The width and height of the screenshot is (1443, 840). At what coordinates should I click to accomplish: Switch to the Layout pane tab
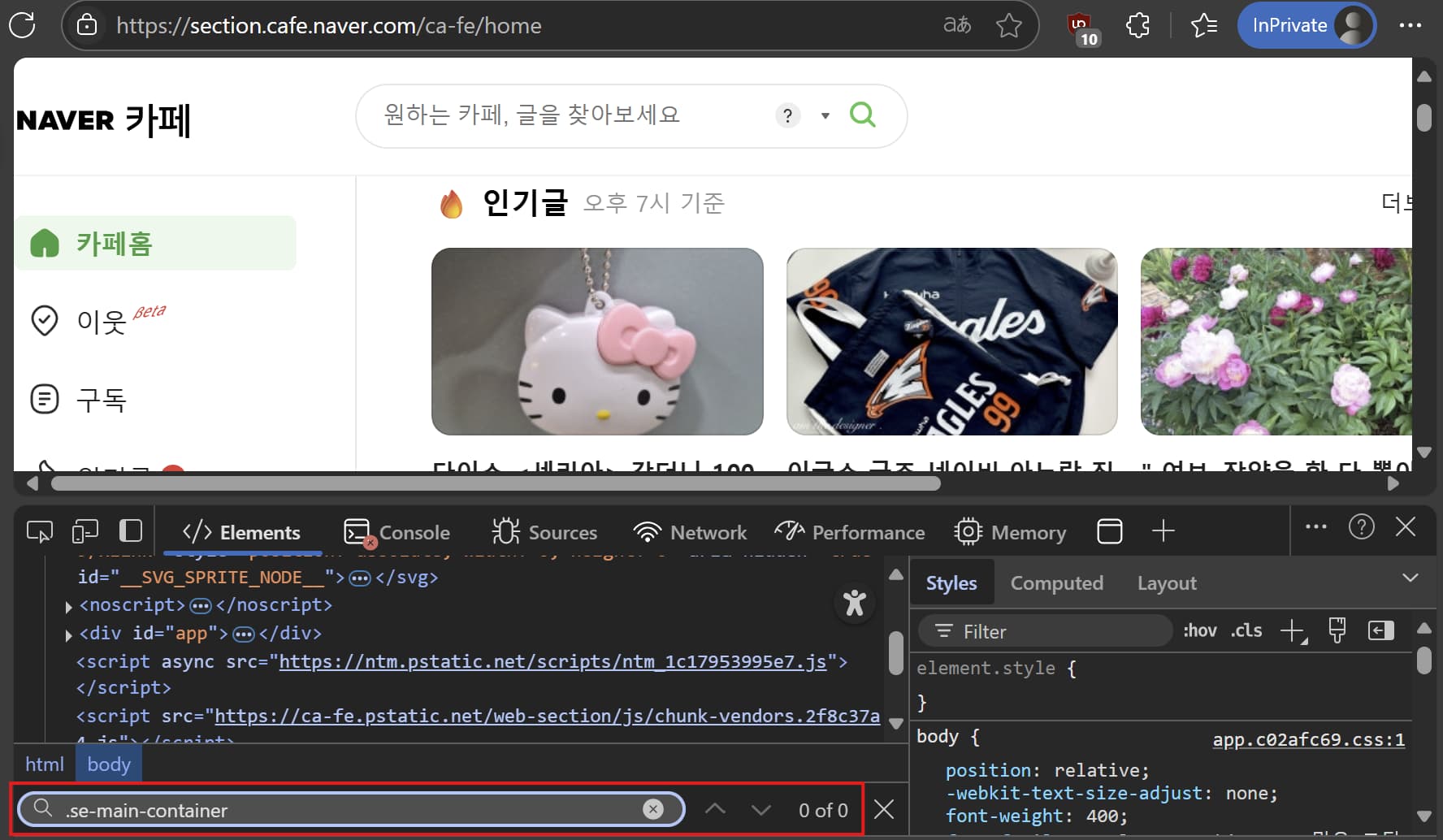click(1167, 582)
